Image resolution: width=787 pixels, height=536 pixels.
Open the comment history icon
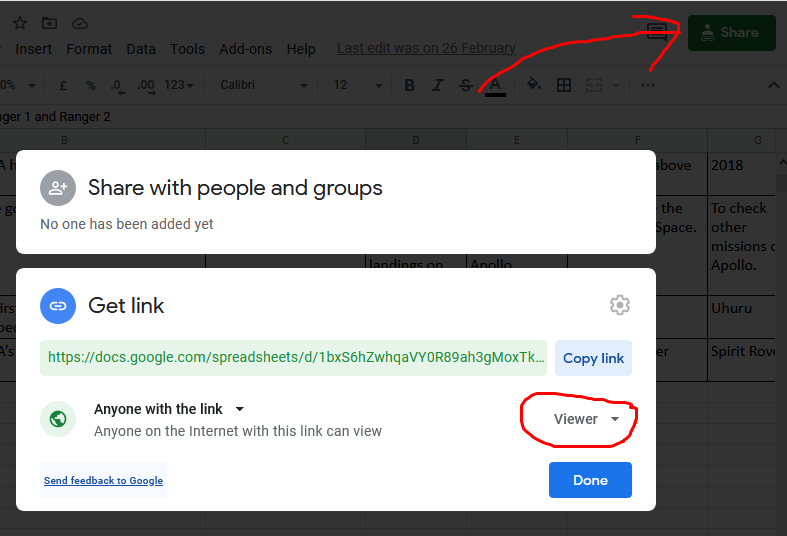pyautogui.click(x=657, y=32)
